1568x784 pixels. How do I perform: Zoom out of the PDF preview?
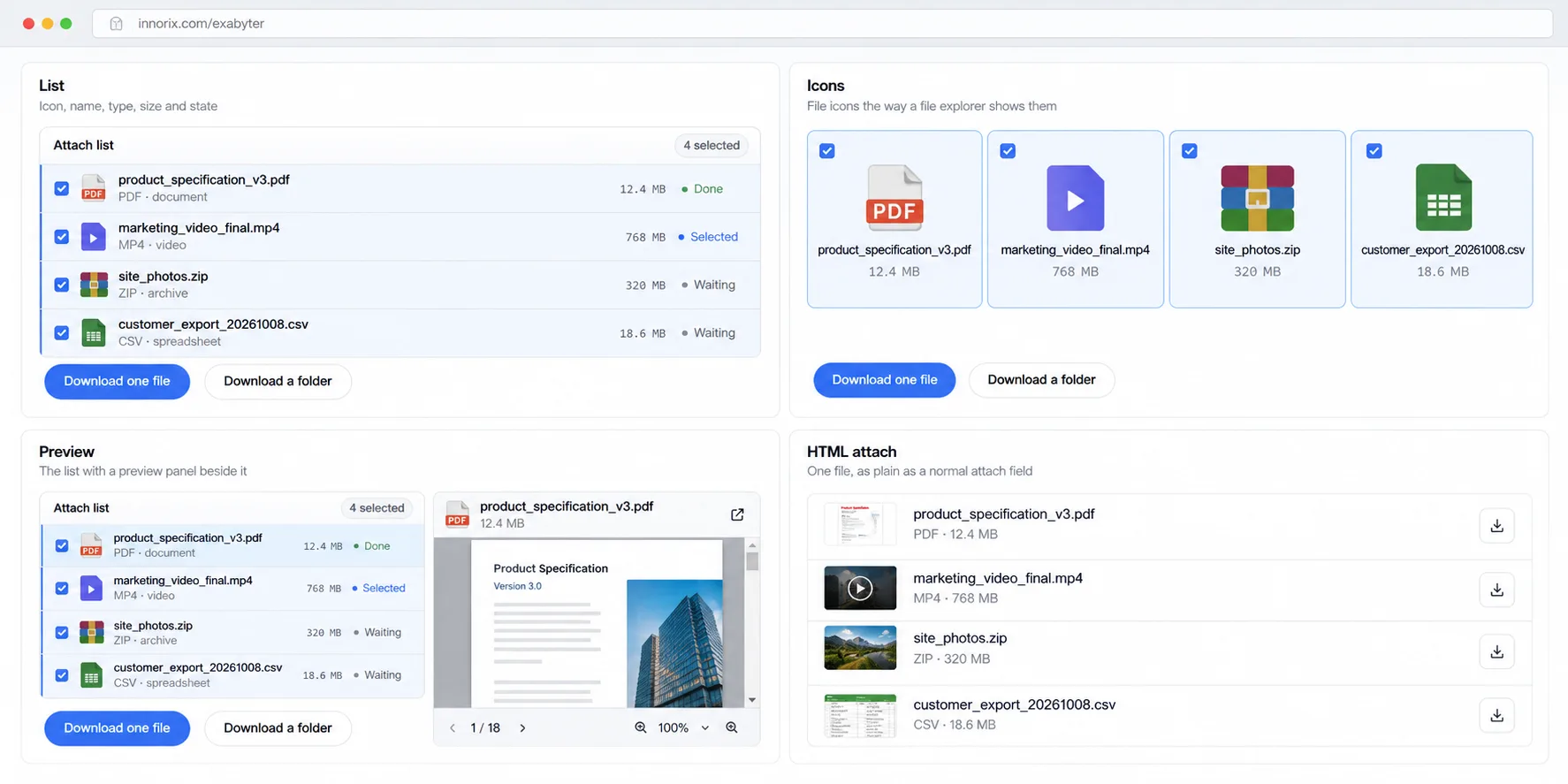[641, 727]
